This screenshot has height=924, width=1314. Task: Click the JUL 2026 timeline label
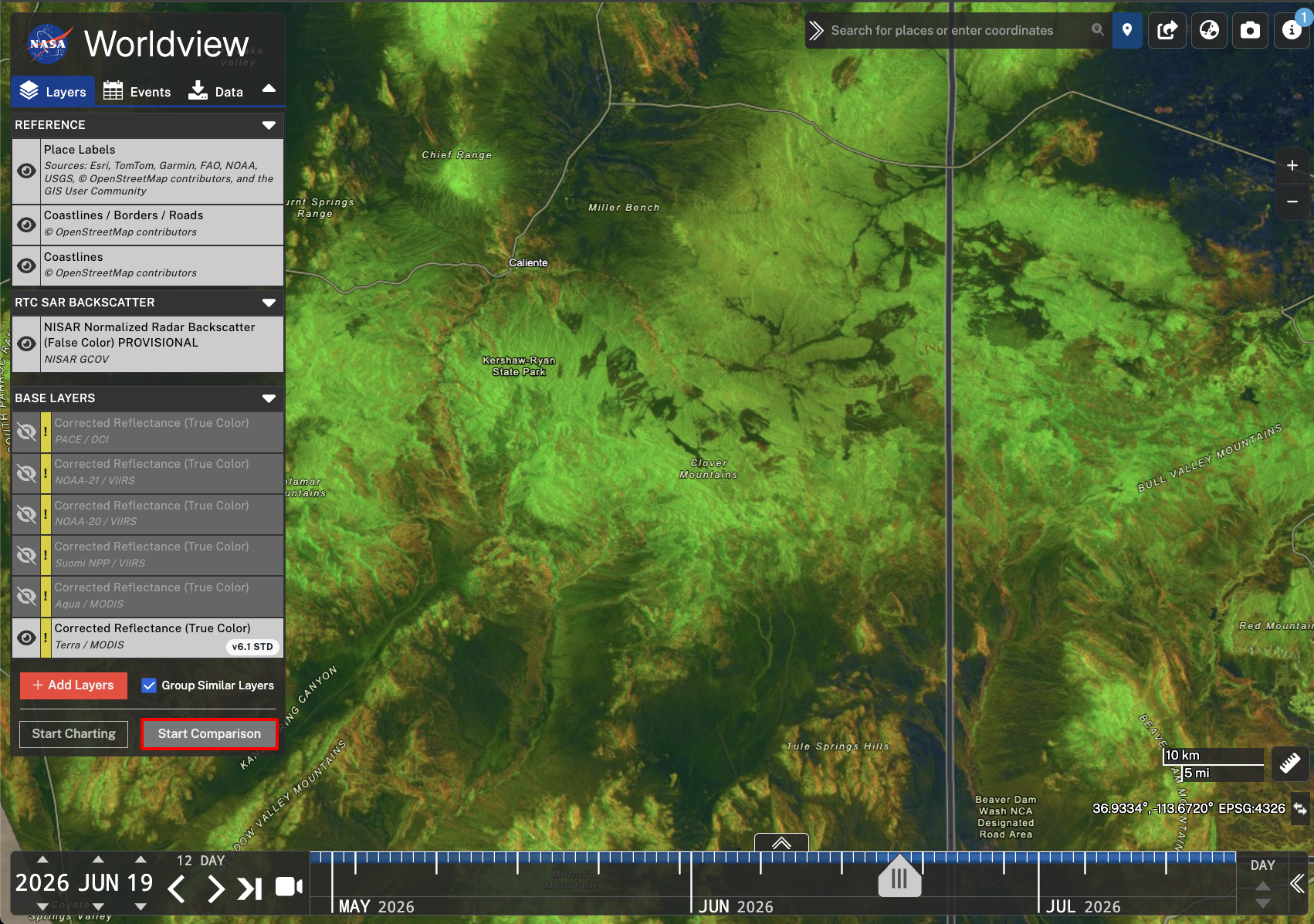tap(1083, 906)
